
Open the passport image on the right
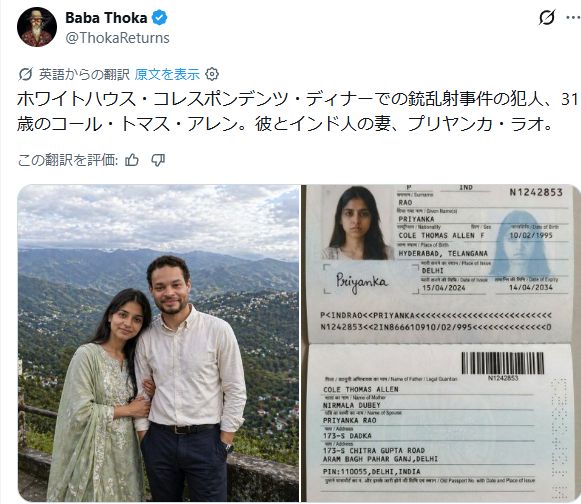point(441,343)
